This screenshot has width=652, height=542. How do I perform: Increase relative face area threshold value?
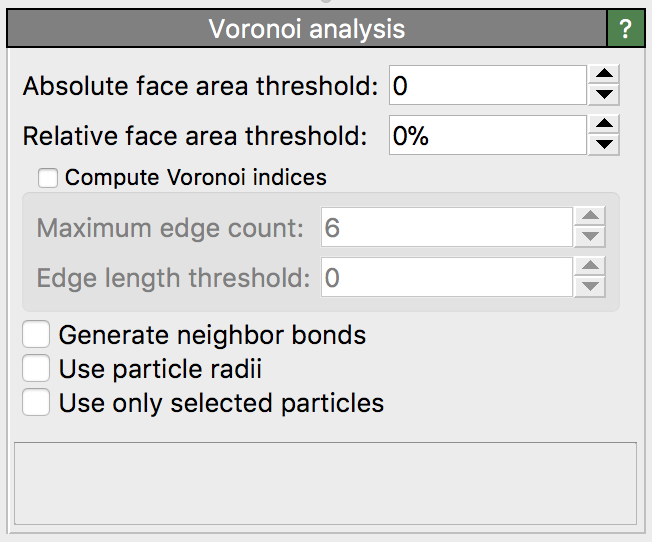(x=603, y=126)
